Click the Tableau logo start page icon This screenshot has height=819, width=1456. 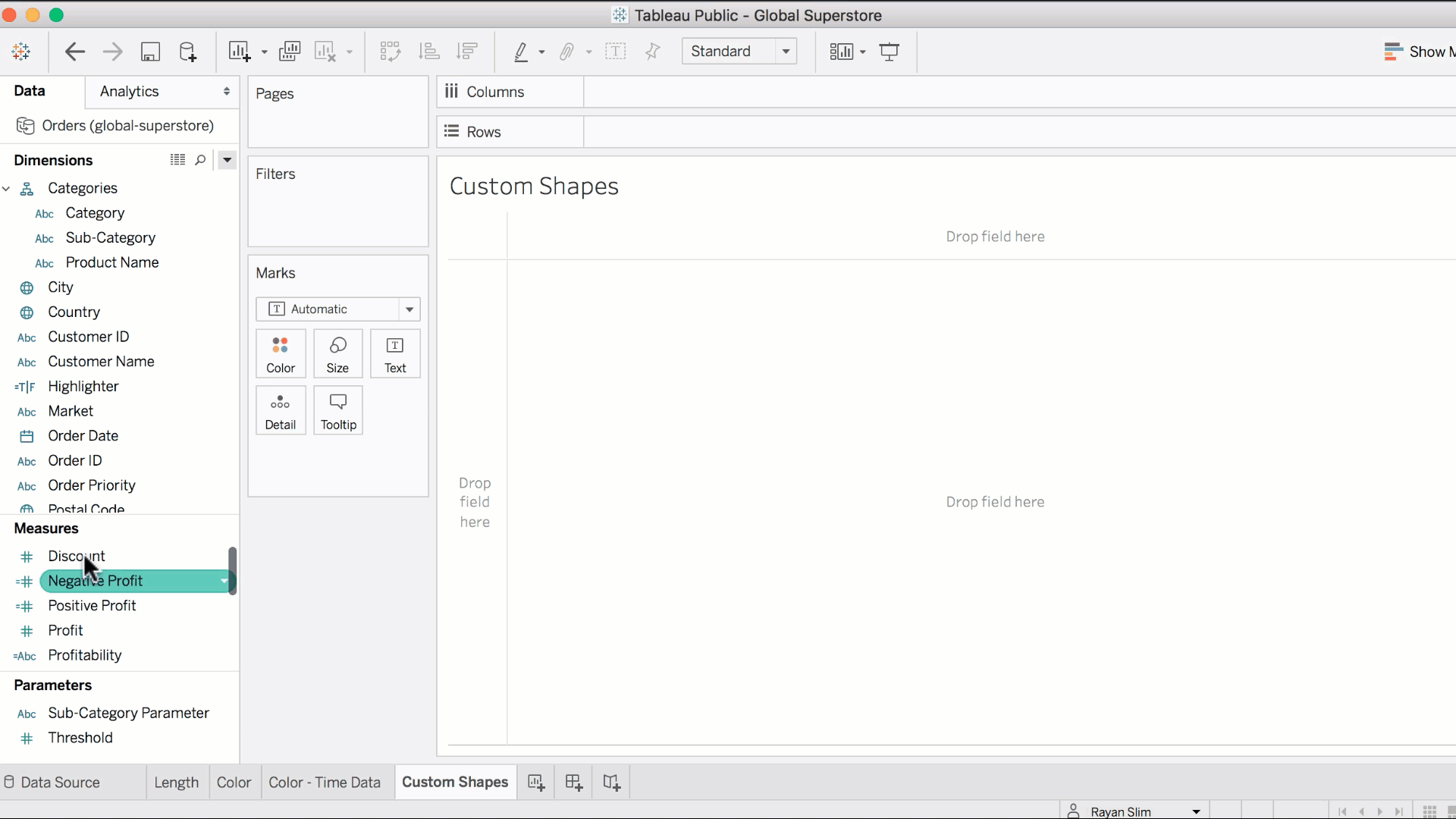point(21,52)
